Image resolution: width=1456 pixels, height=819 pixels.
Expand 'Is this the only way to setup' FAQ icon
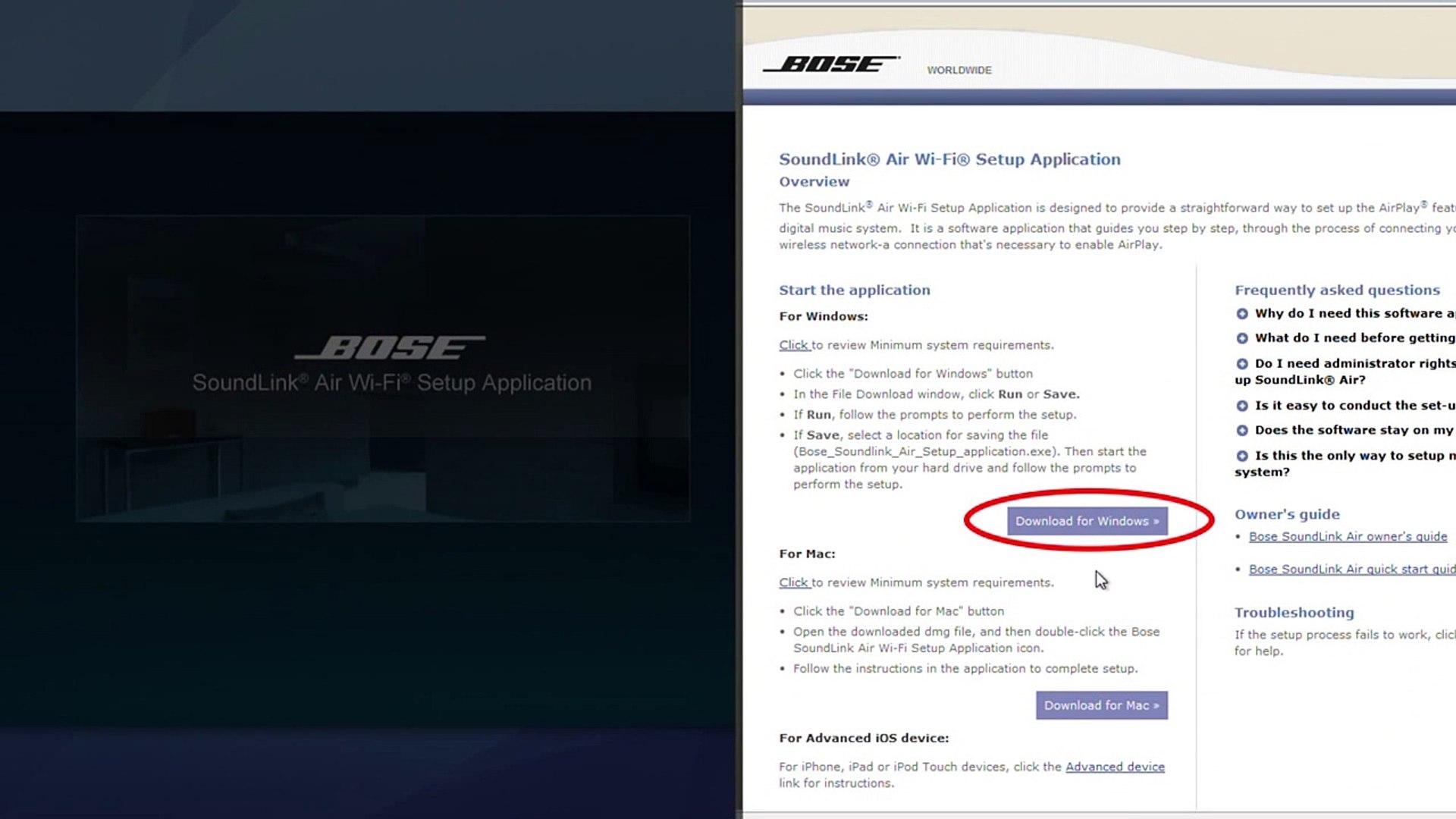click(1242, 456)
